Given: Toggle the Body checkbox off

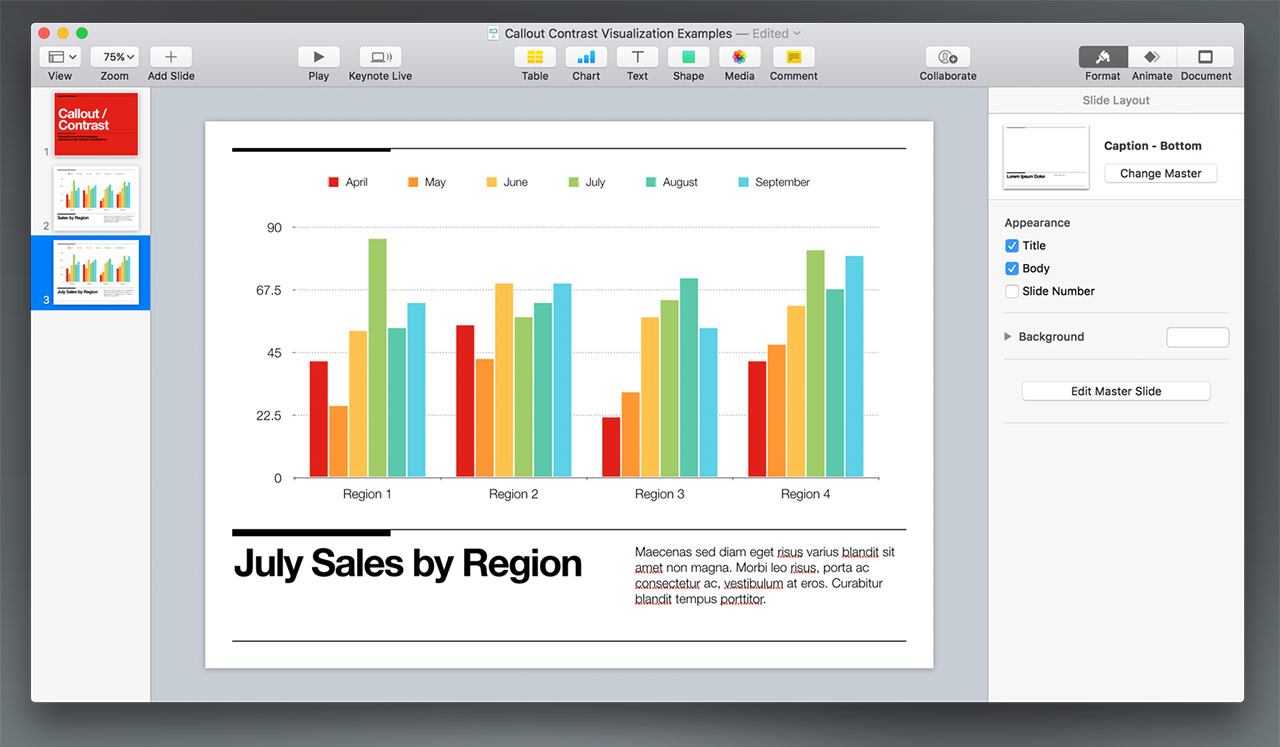Looking at the screenshot, I should [1012, 269].
